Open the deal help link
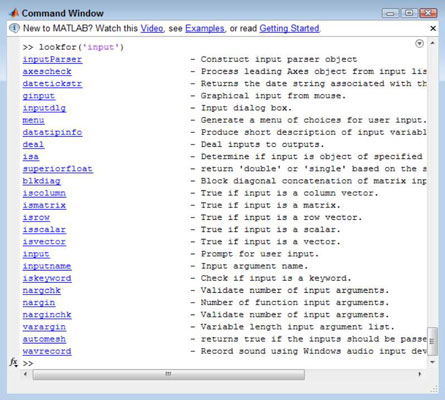Screen dimensions: 445x400 33,144
